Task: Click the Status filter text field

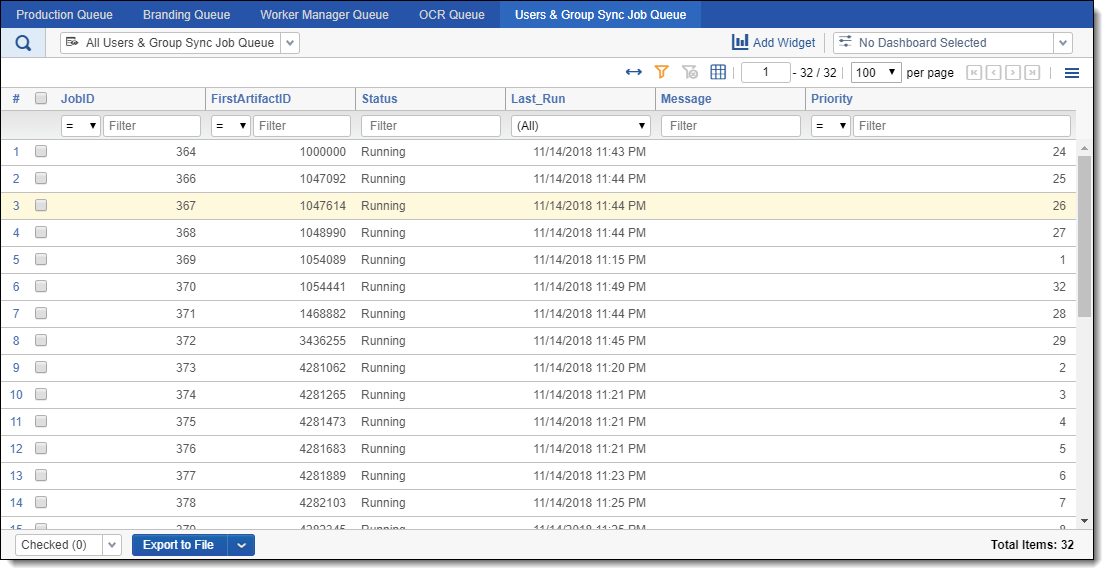Action: pos(430,126)
